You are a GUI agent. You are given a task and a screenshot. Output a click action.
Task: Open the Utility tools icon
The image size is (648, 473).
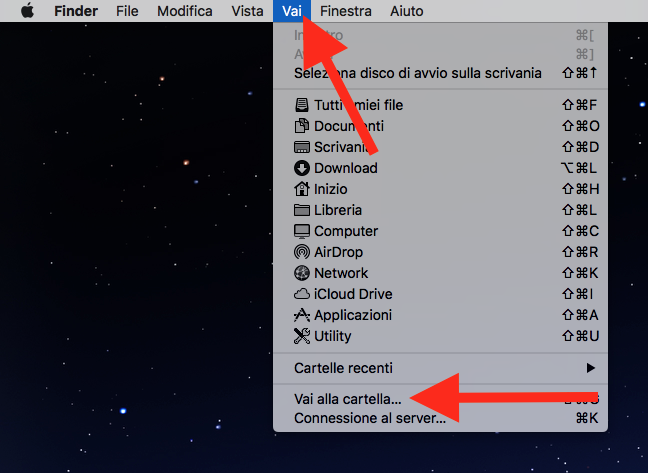(x=302, y=336)
